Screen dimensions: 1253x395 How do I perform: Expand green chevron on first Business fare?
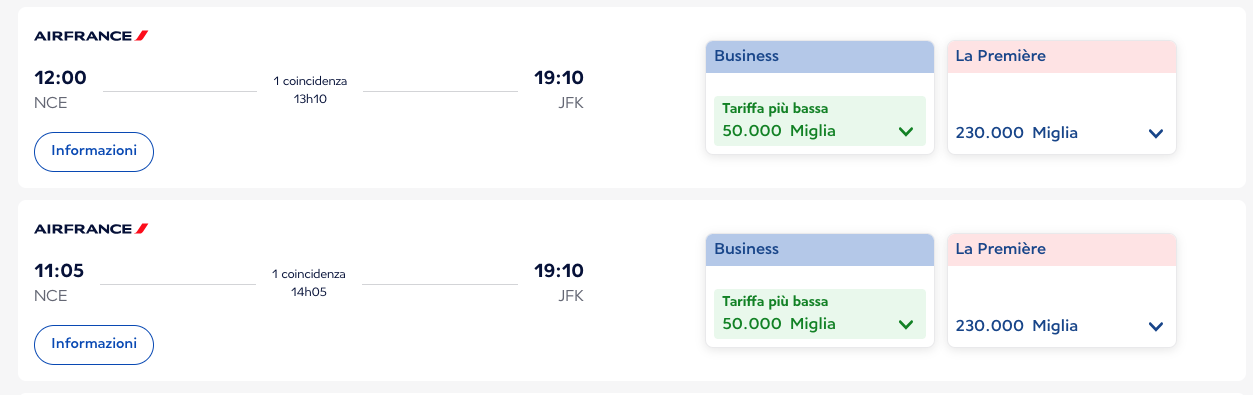pos(906,131)
